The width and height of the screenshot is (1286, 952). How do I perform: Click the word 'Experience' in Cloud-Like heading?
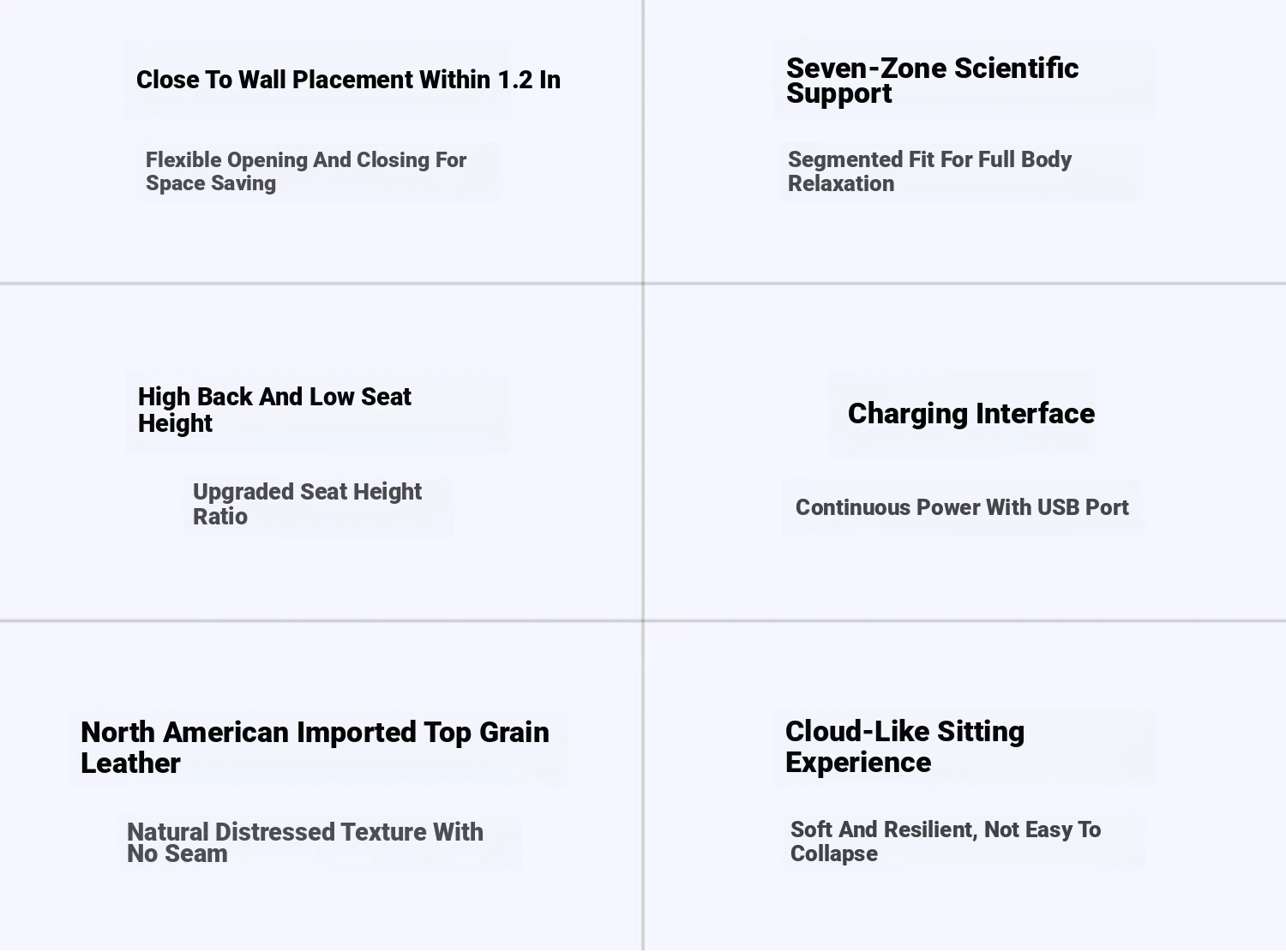tap(858, 763)
